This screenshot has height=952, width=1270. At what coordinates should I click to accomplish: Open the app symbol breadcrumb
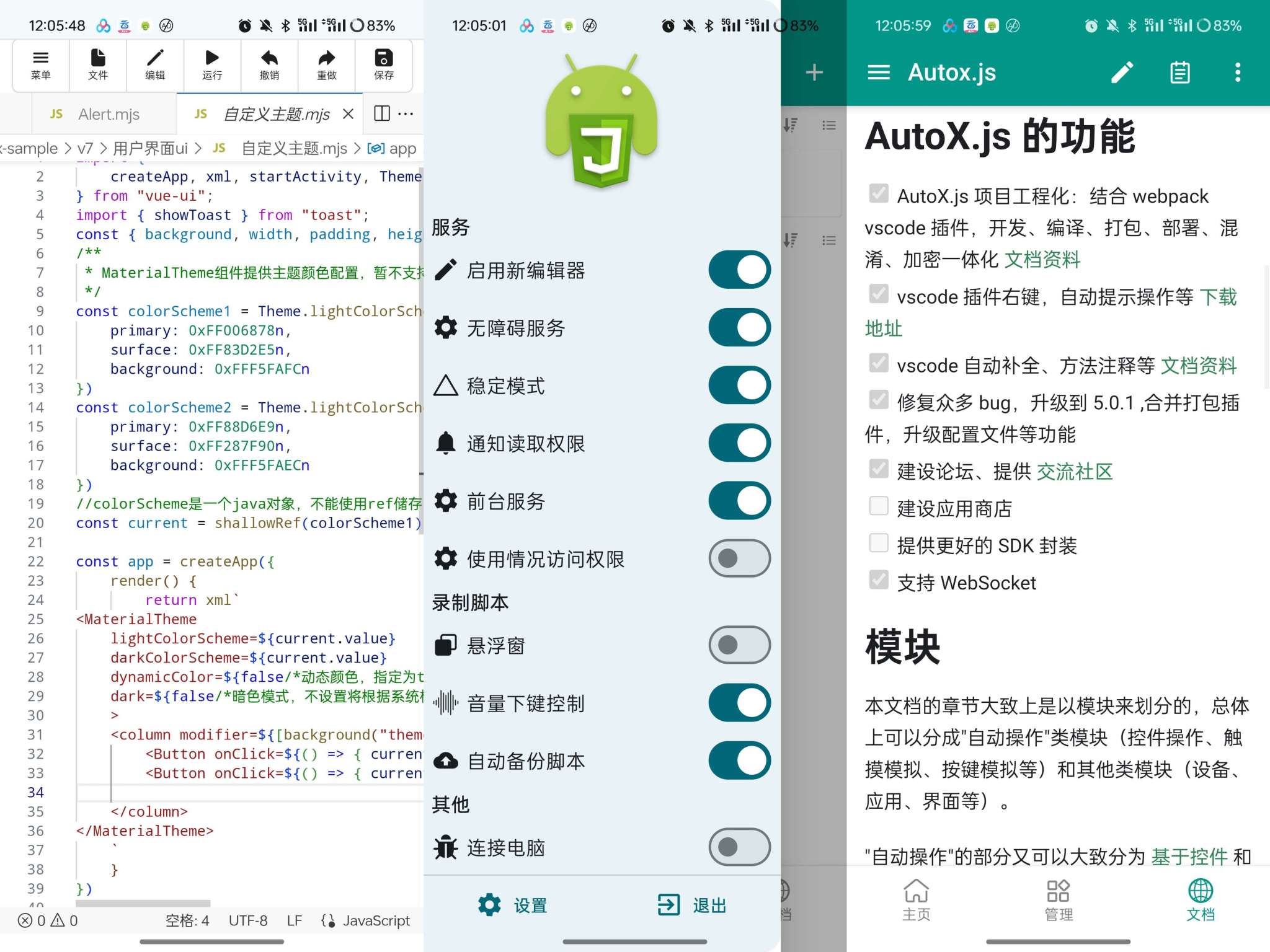[x=392, y=148]
